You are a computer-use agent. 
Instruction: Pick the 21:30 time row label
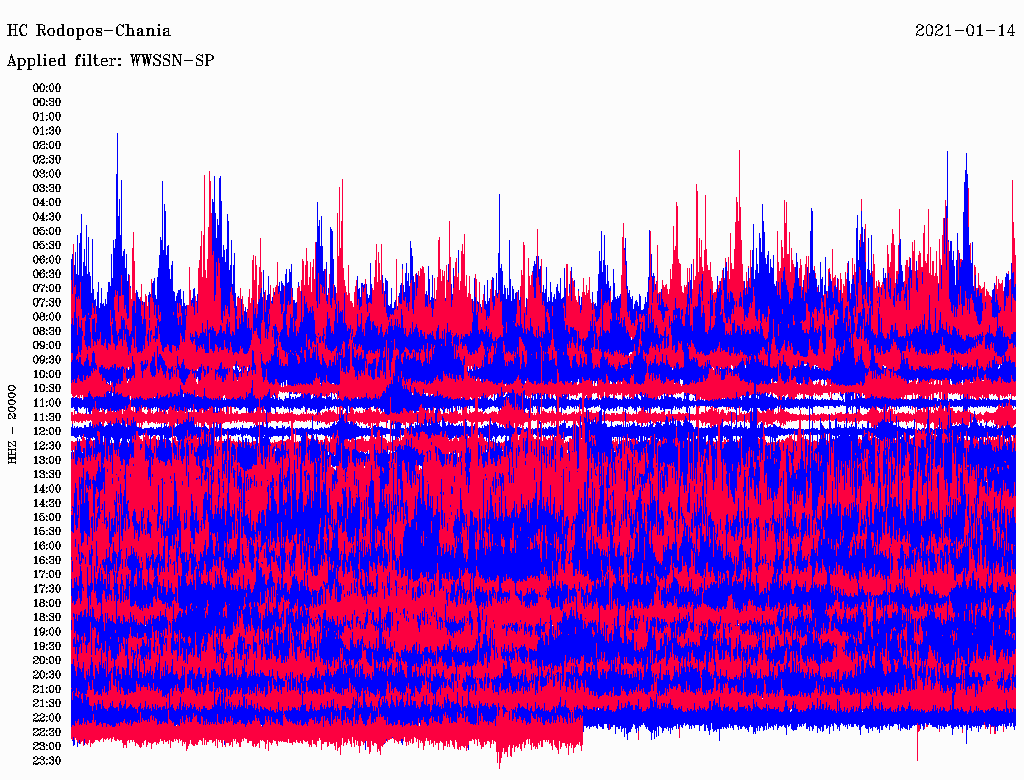click(x=47, y=704)
